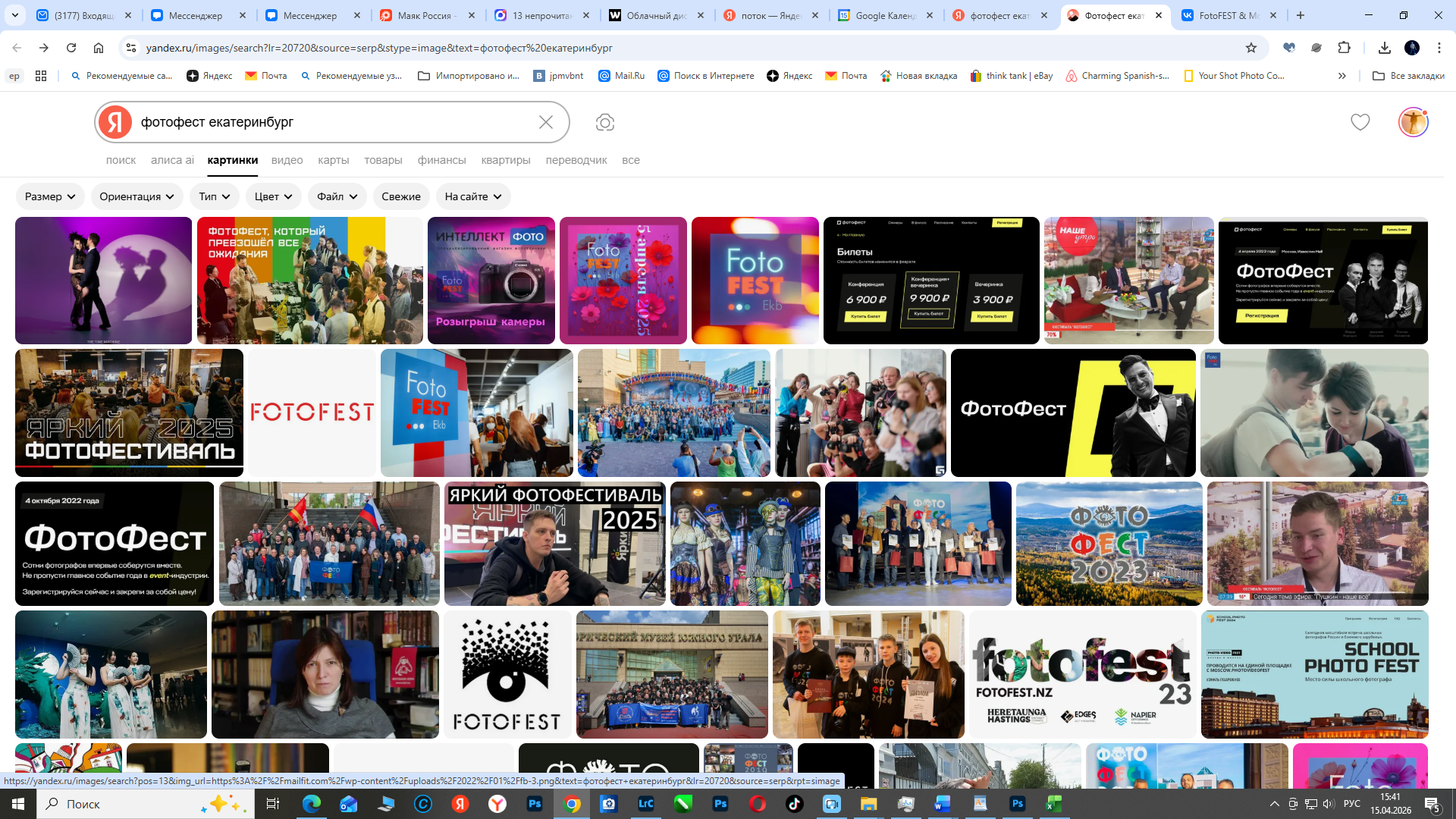Screen dimensions: 1456x819
Task: Expand the Размер filter
Action: [x=50, y=196]
